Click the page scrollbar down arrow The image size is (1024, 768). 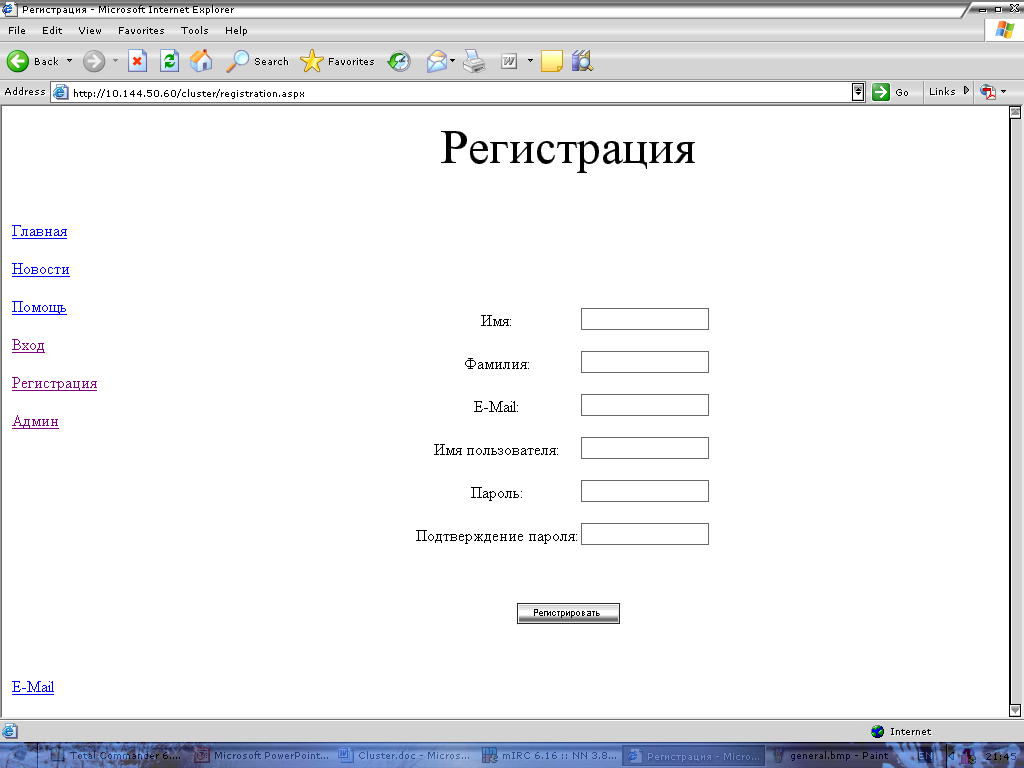click(x=1015, y=710)
